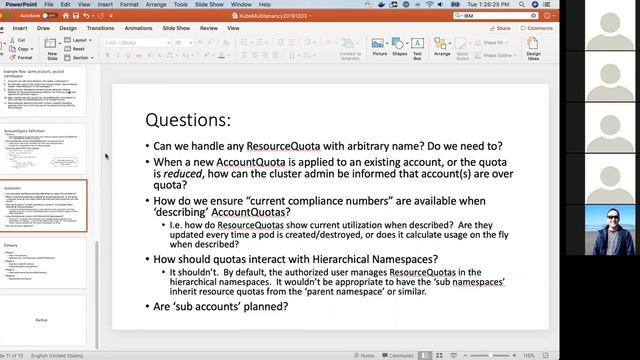This screenshot has height=360, width=640.
Task: Open the View ribbon tab
Action: 233,28
